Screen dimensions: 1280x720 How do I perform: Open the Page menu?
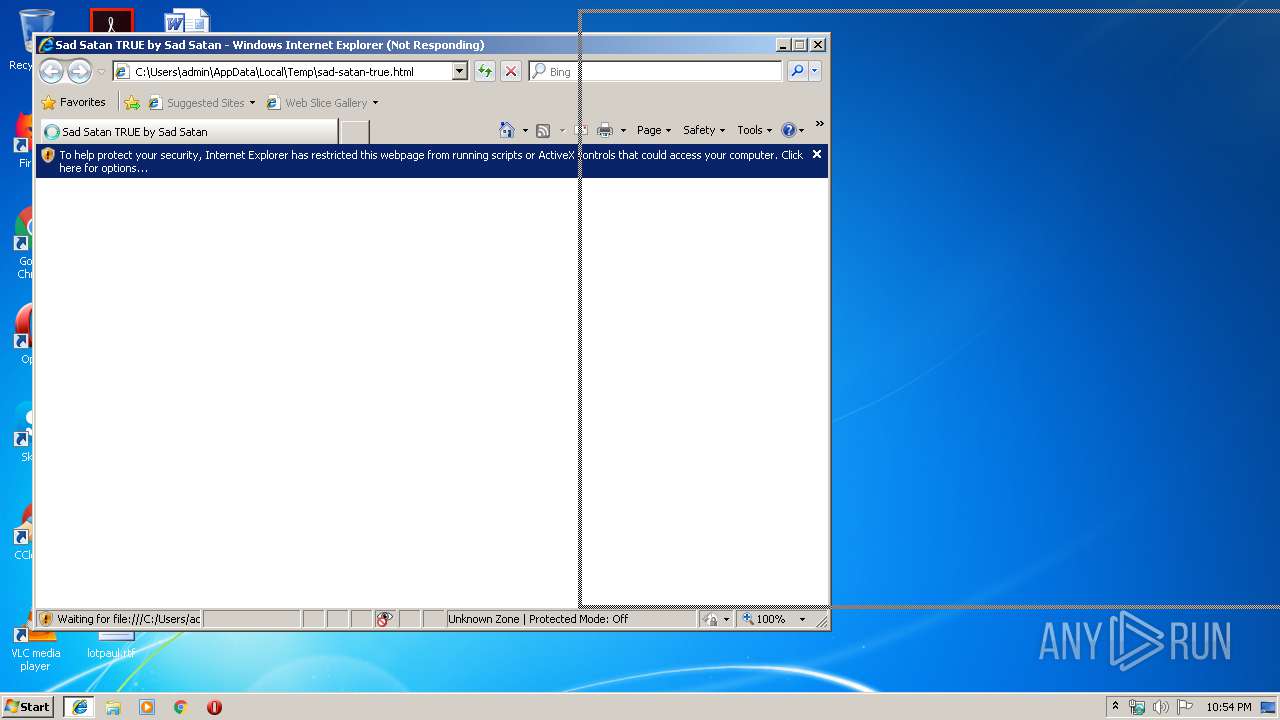pos(654,130)
